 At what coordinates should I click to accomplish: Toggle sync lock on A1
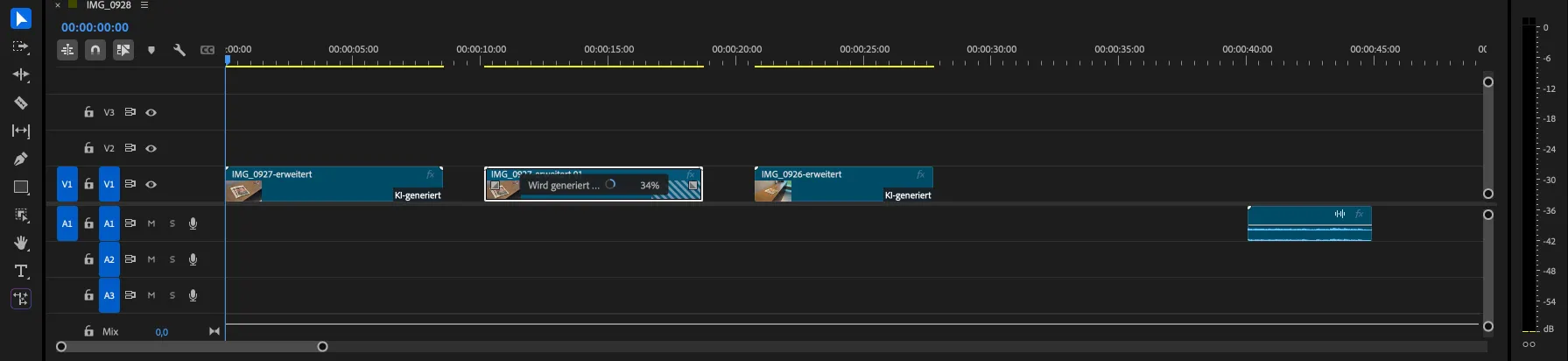pyautogui.click(x=130, y=223)
